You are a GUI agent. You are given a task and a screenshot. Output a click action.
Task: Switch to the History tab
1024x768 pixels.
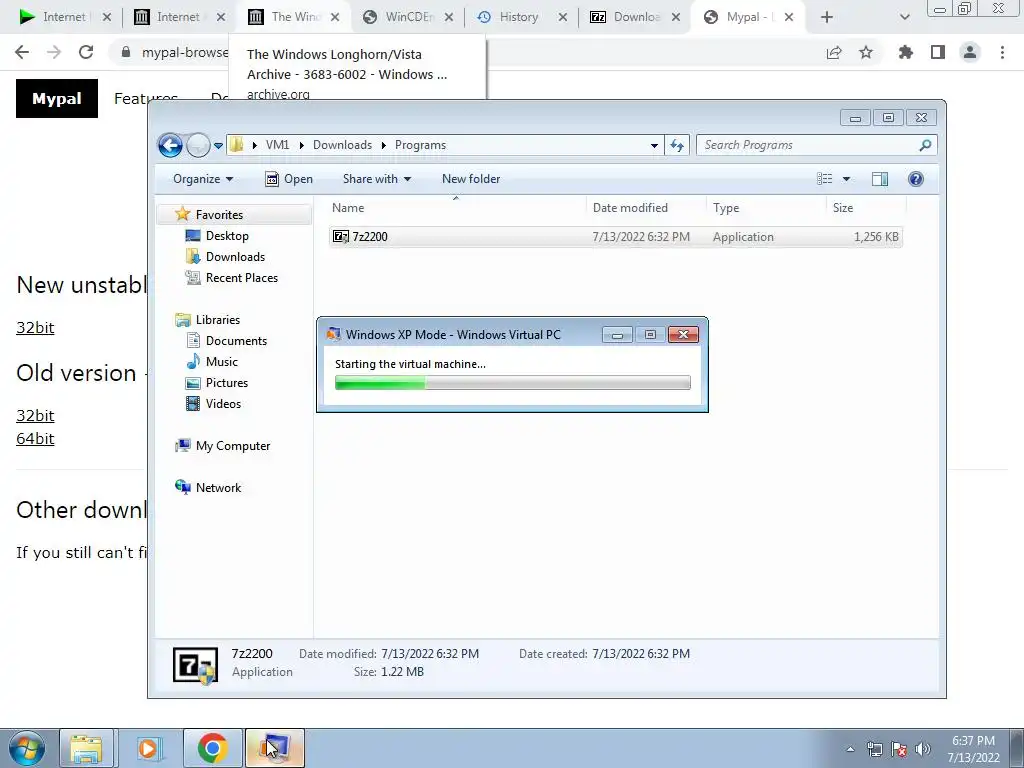click(x=520, y=17)
